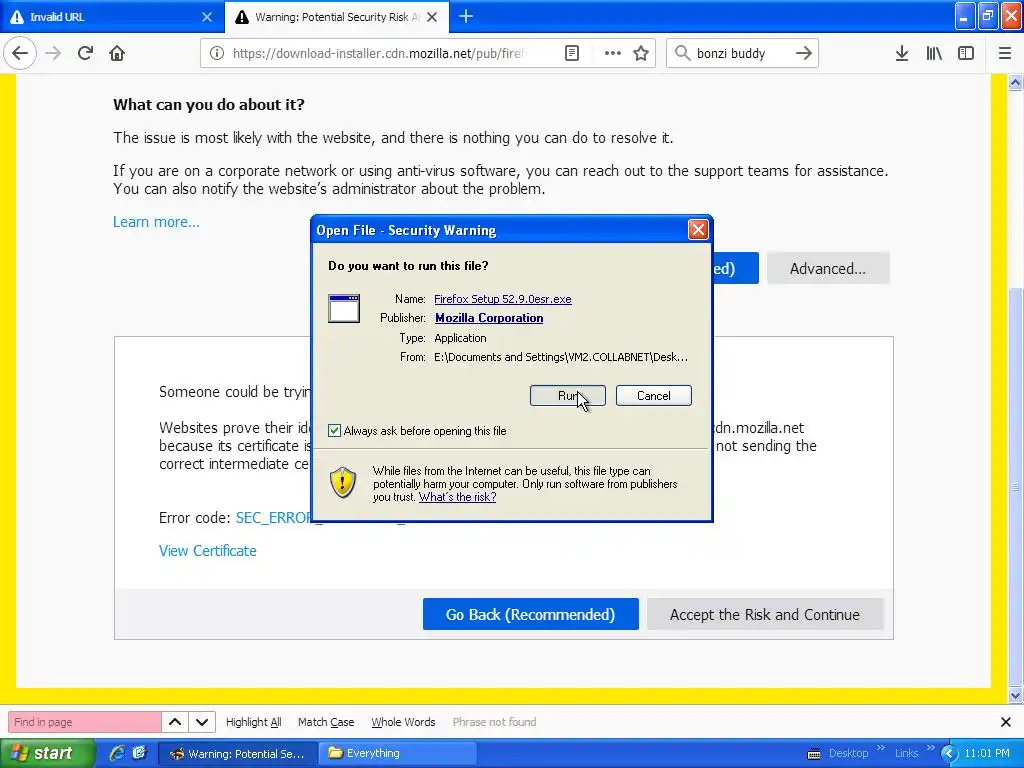The width and height of the screenshot is (1024, 768).
Task: Expand the Links toolbar chevron
Action: pyautogui.click(x=930, y=748)
